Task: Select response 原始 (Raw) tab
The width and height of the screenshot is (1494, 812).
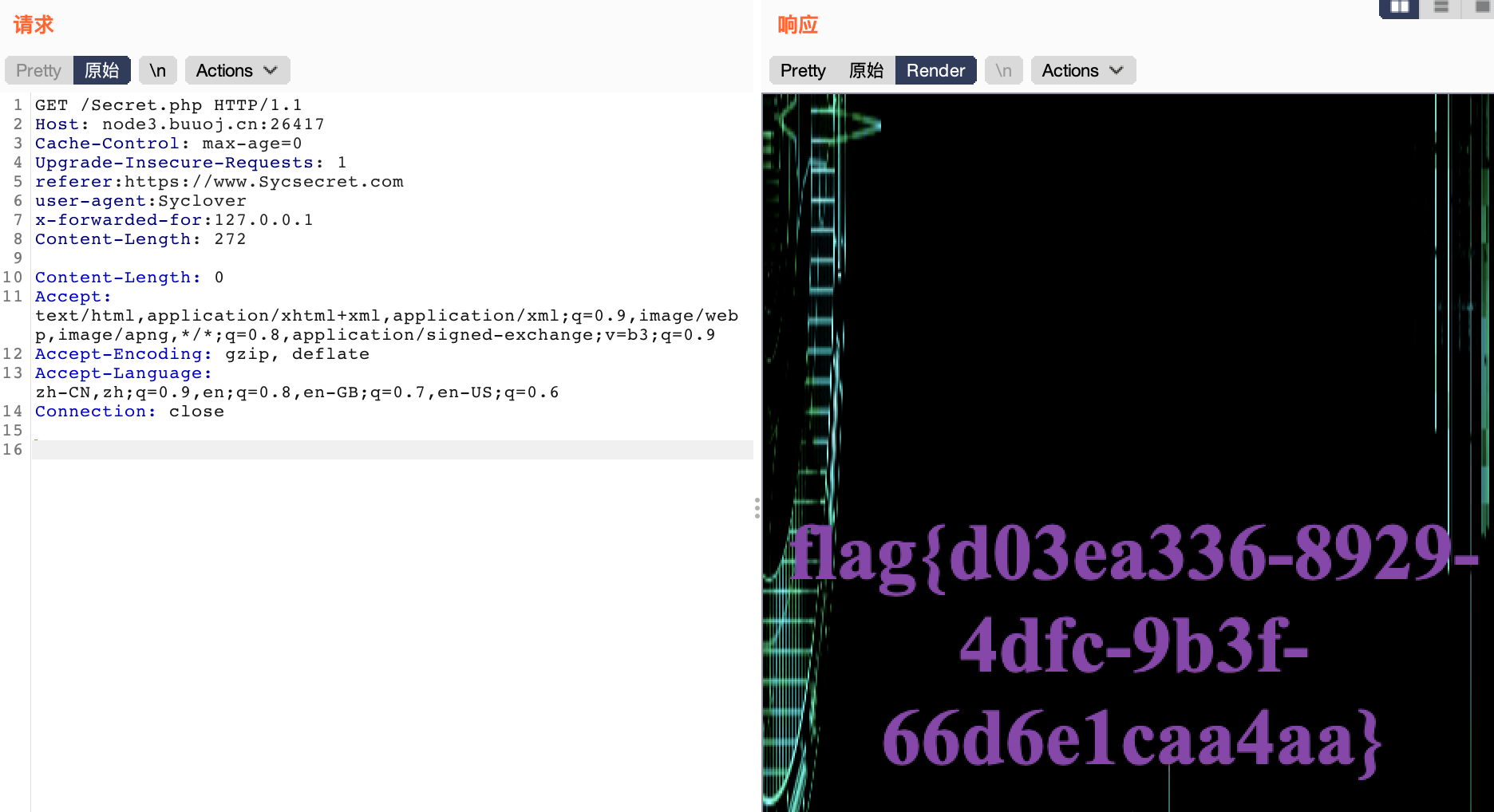Action: (866, 70)
